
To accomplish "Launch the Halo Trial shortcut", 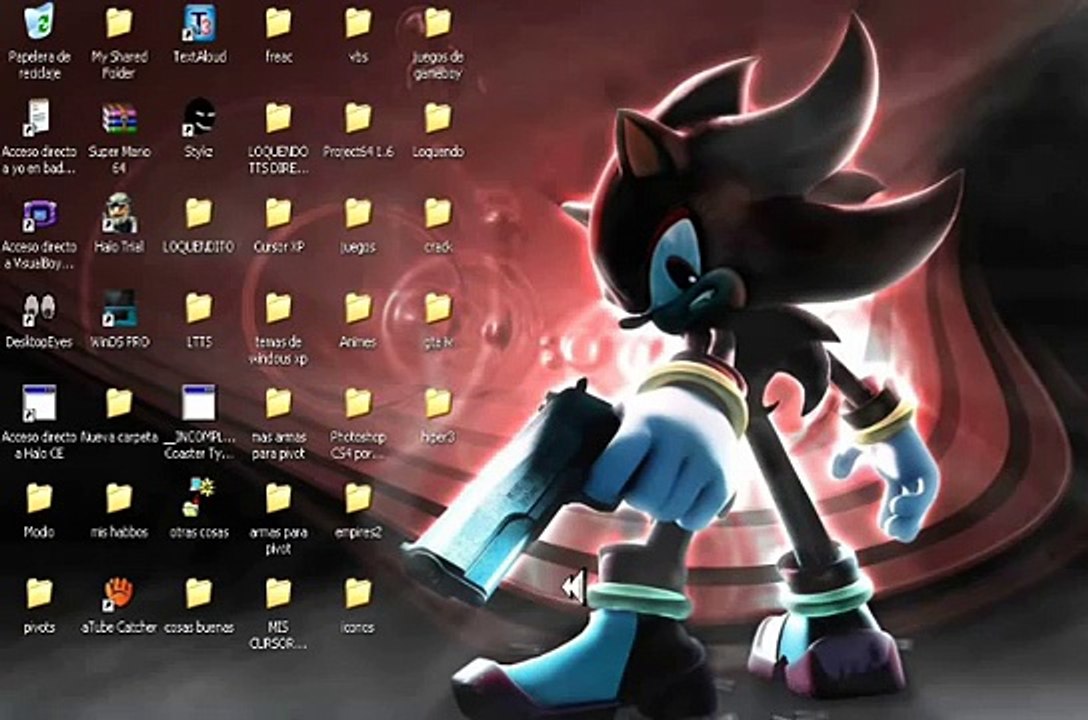I will [x=119, y=212].
